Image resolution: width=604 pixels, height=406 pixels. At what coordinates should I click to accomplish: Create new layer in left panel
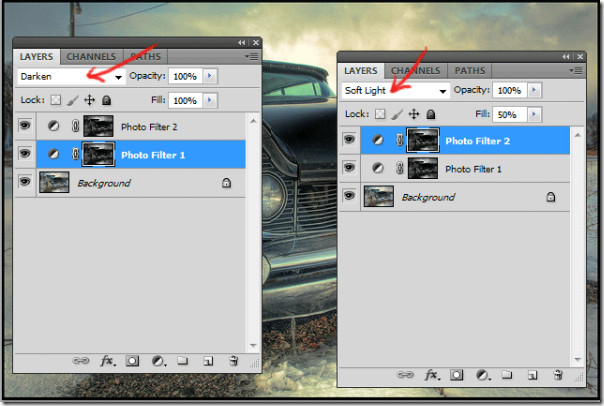tap(208, 361)
